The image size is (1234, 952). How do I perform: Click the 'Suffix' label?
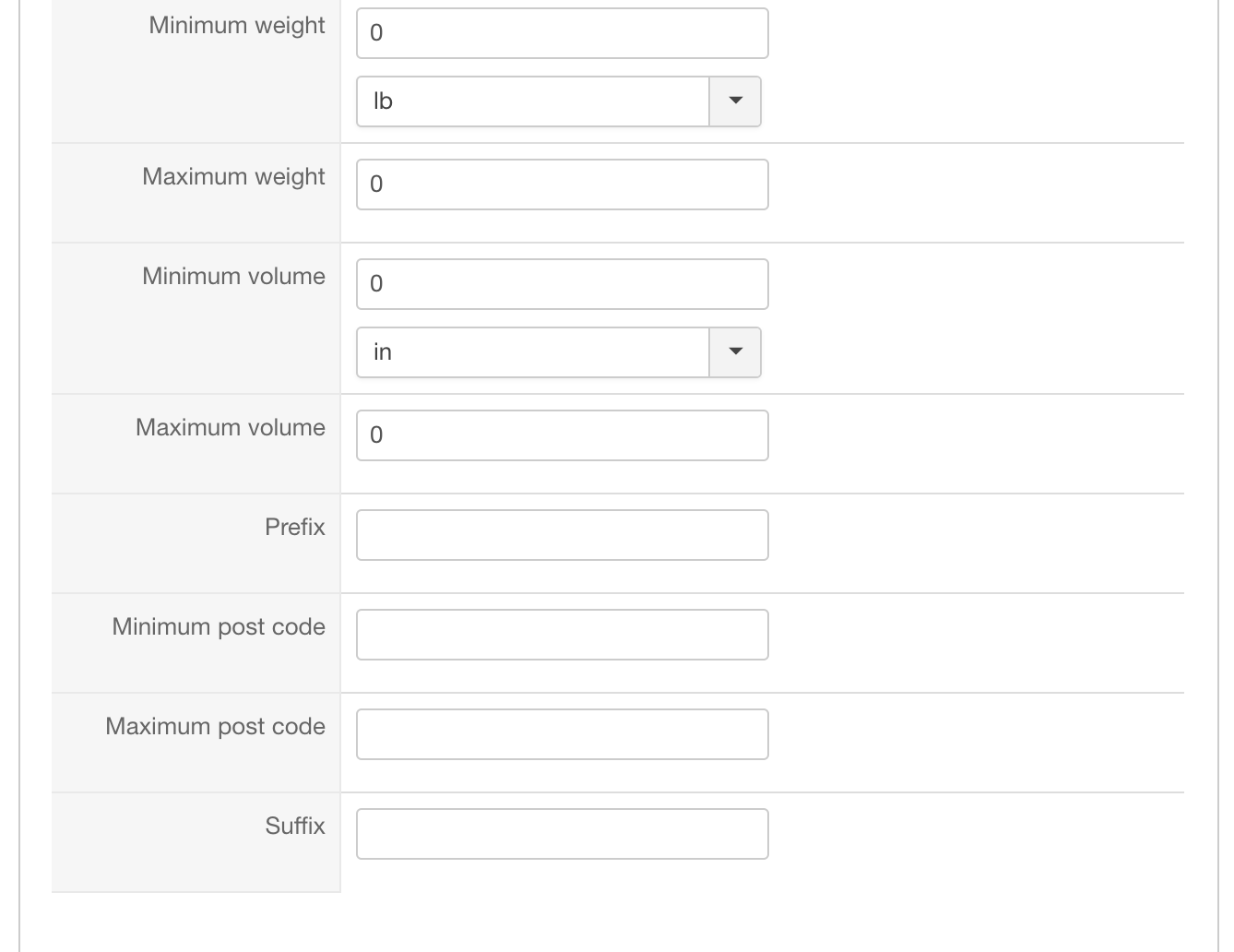(295, 827)
